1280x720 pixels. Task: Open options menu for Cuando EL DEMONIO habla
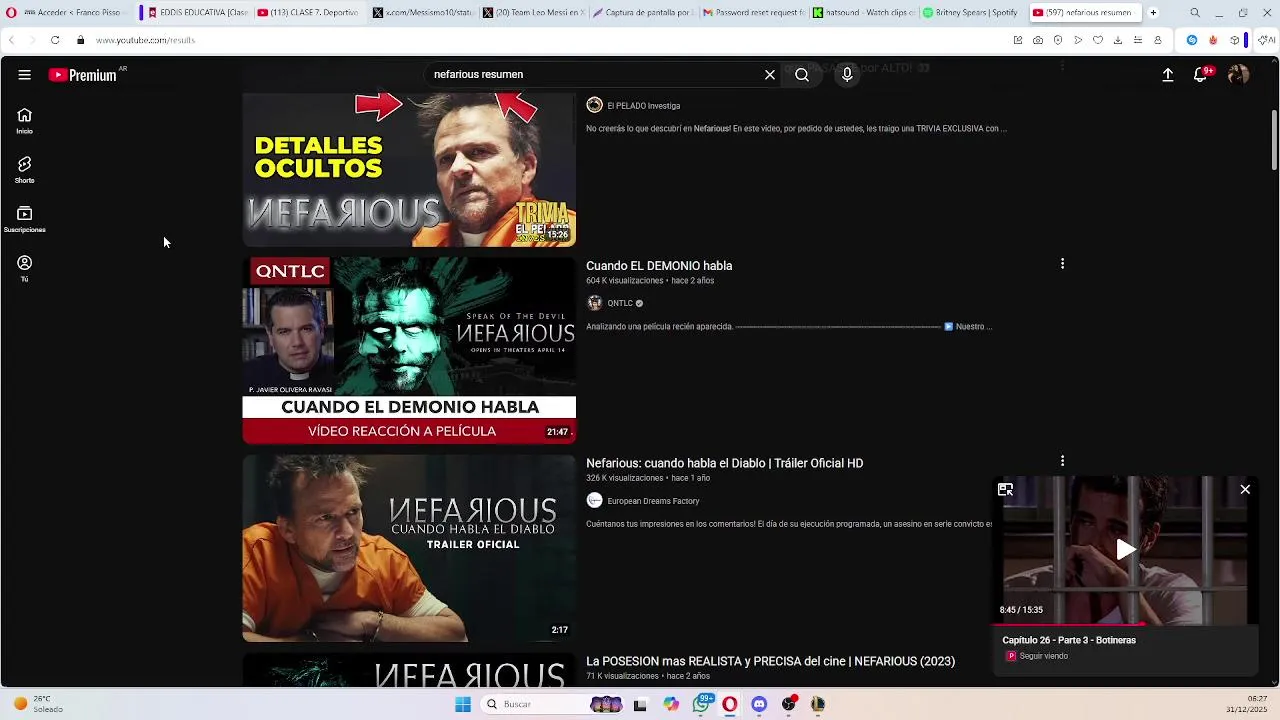(x=1062, y=264)
